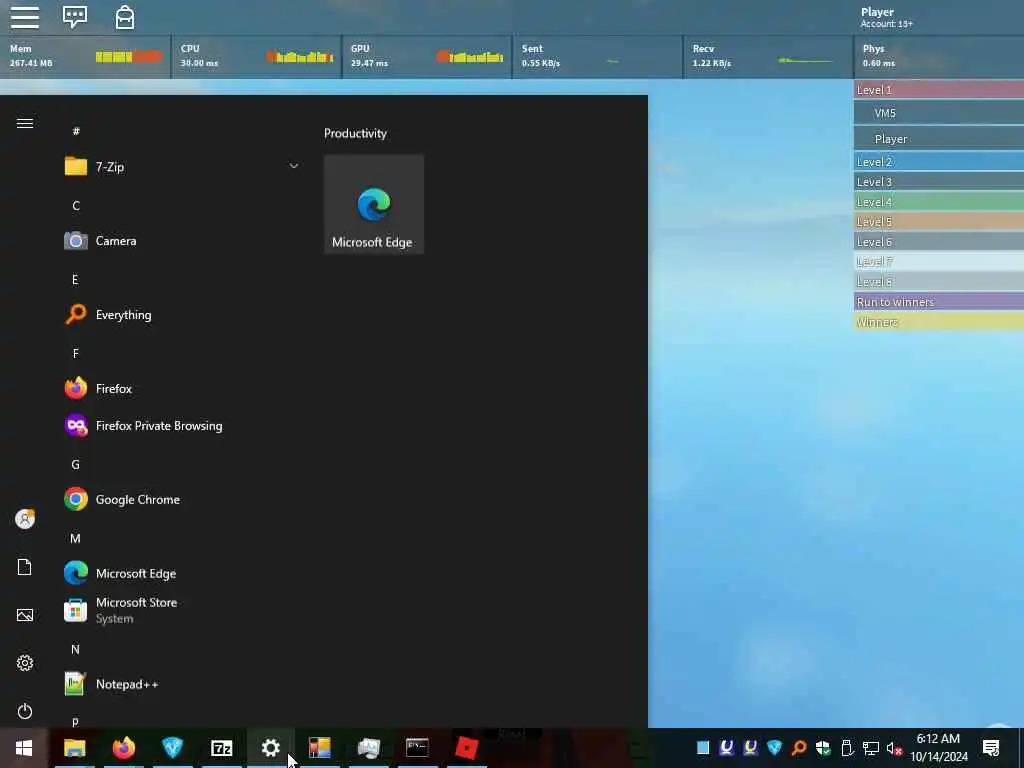Jump to letter G section header
The width and height of the screenshot is (1024, 768).
(x=76, y=464)
